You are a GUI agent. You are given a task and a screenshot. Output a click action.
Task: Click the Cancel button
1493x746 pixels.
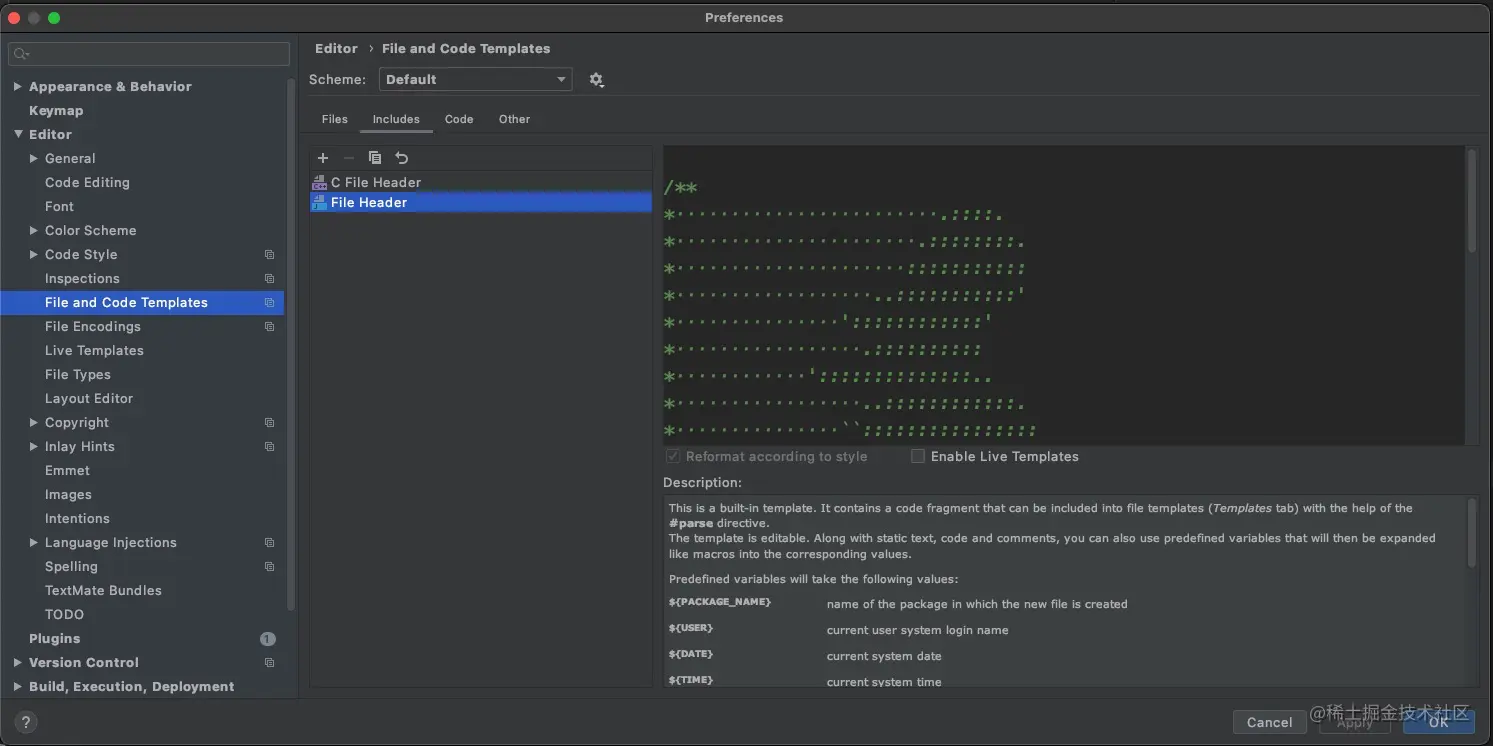coord(1270,722)
